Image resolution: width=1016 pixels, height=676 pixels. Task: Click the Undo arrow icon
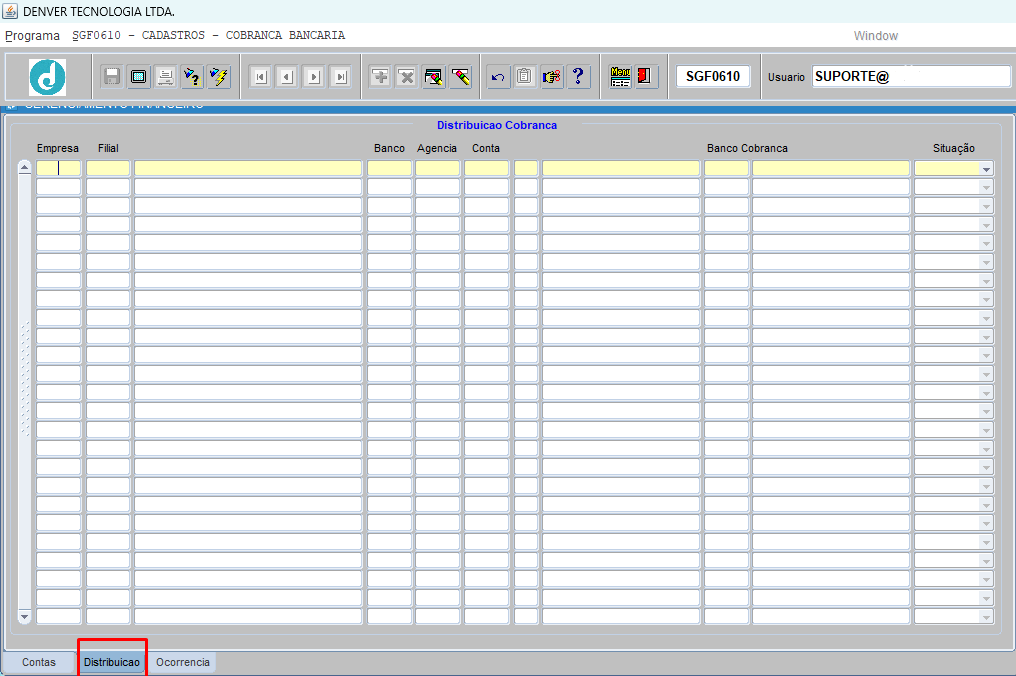tap(498, 77)
